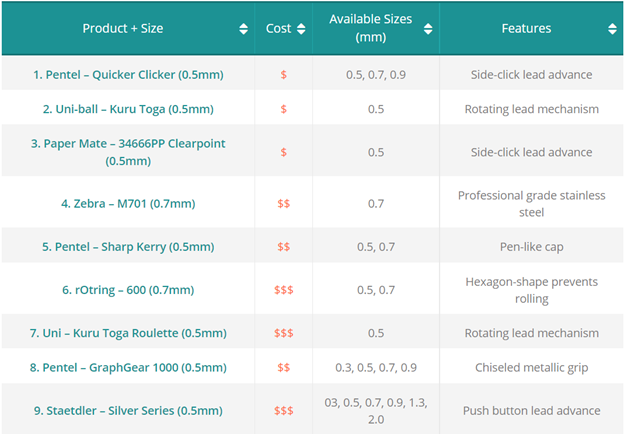
Task: Select the 0.5 size in Kuru Toga Roulette row
Action: 376,333
